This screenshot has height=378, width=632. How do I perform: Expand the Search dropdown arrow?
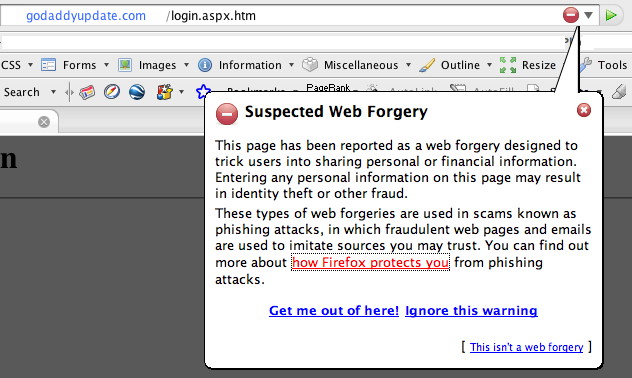[53, 92]
